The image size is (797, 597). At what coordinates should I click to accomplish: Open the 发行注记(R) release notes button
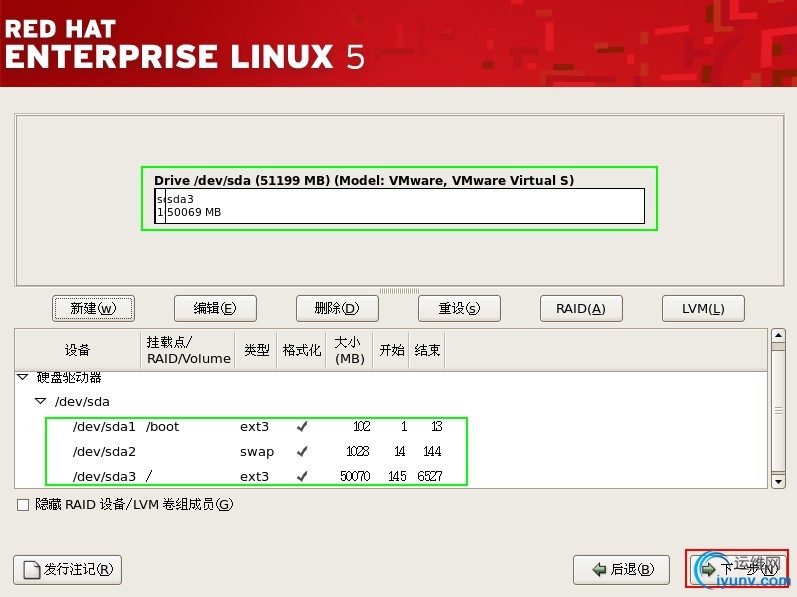(67, 570)
